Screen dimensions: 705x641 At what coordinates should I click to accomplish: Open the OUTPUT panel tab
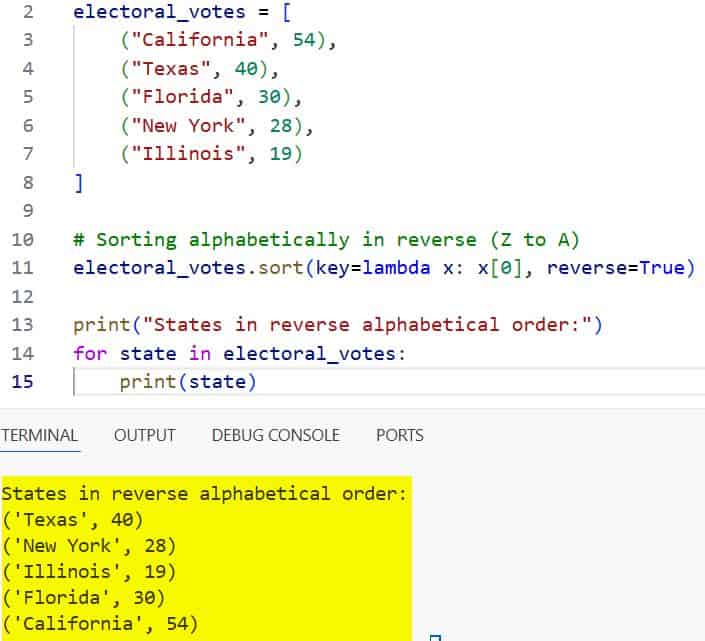pos(144,435)
